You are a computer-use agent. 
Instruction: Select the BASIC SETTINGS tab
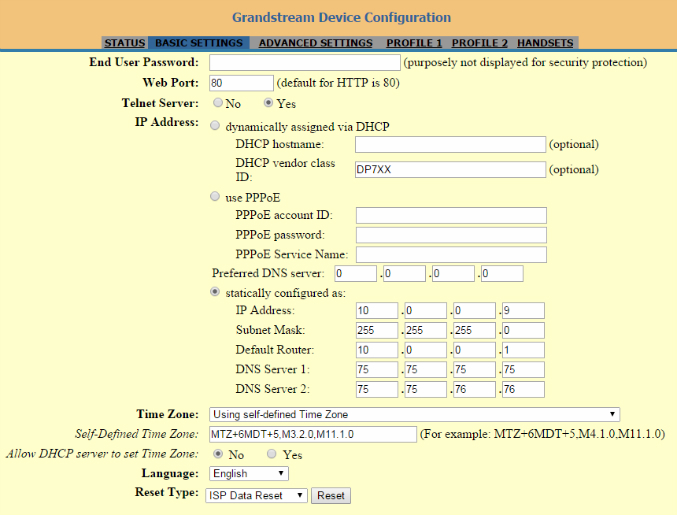tap(199, 43)
